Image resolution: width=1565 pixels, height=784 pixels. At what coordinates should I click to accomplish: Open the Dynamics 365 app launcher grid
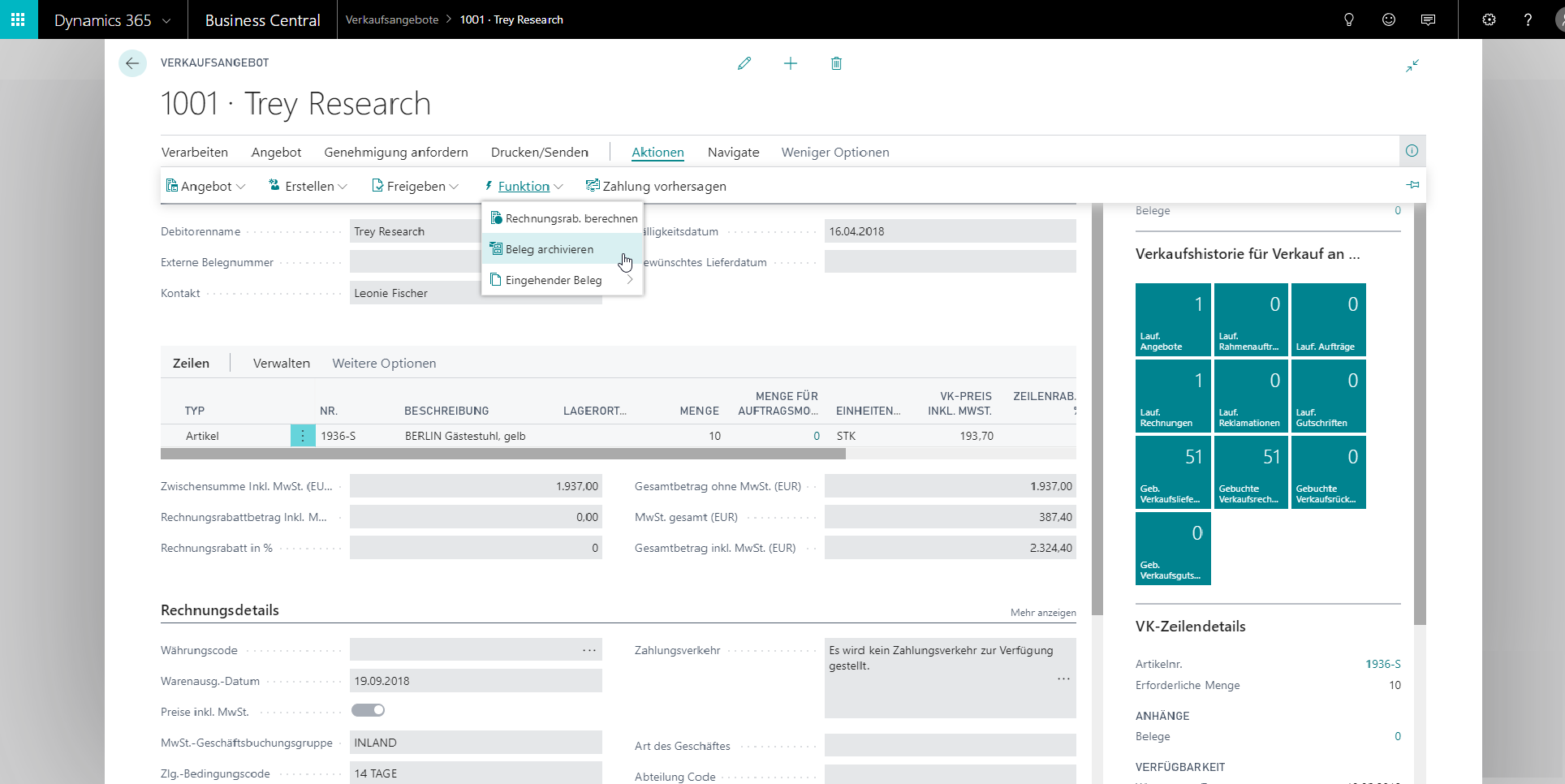point(19,19)
